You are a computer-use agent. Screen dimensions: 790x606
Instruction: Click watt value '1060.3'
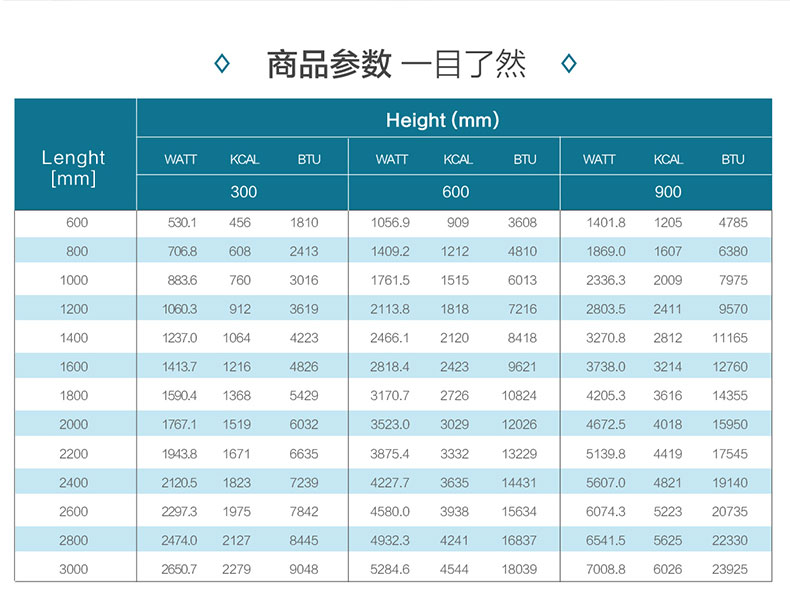[179, 309]
